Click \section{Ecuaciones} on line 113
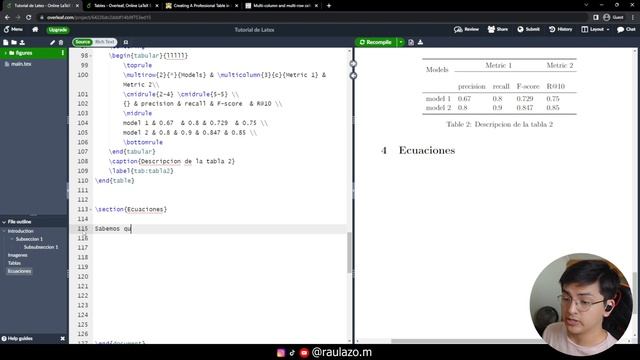The width and height of the screenshot is (640, 360). point(131,210)
